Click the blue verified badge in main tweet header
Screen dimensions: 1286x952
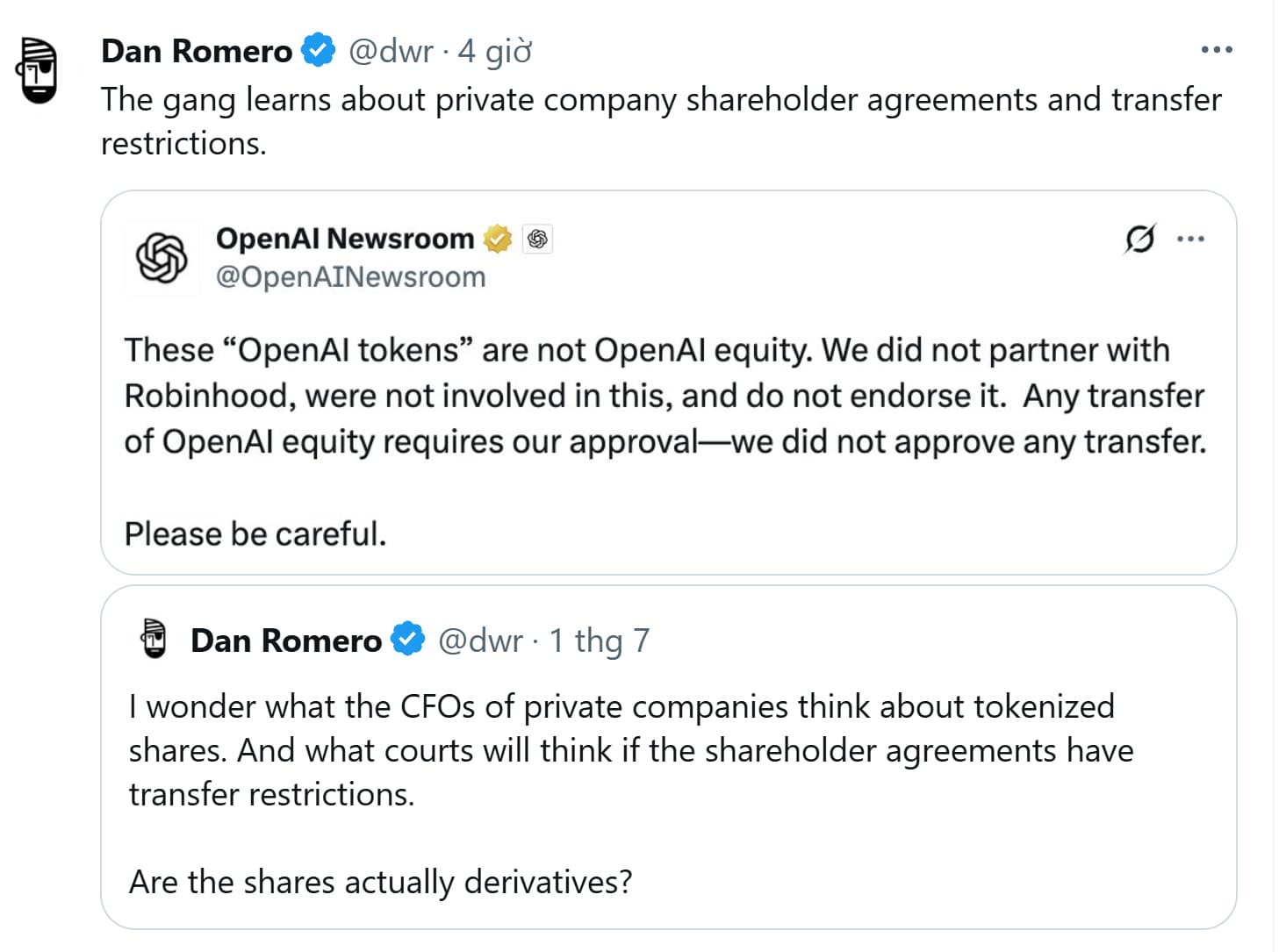[318, 50]
